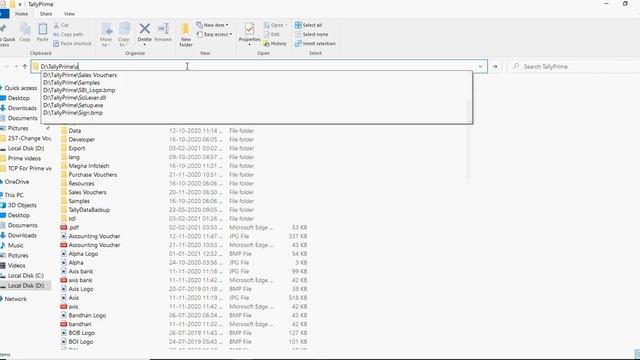Choose D:\TallyPrime\SciLexer.dll suggestion
This screenshot has height=360, width=640.
coord(75,98)
